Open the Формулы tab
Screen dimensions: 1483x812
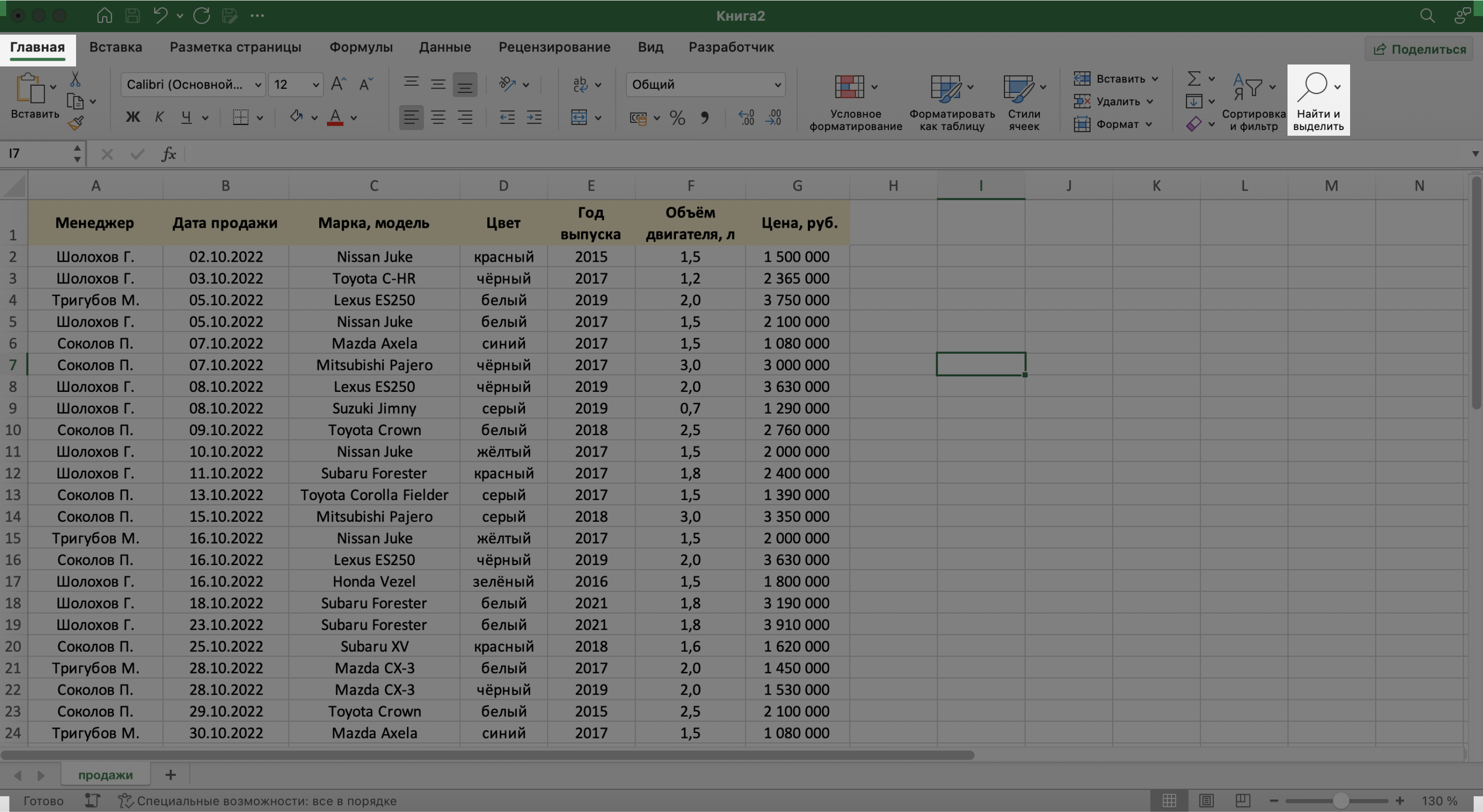(361, 47)
